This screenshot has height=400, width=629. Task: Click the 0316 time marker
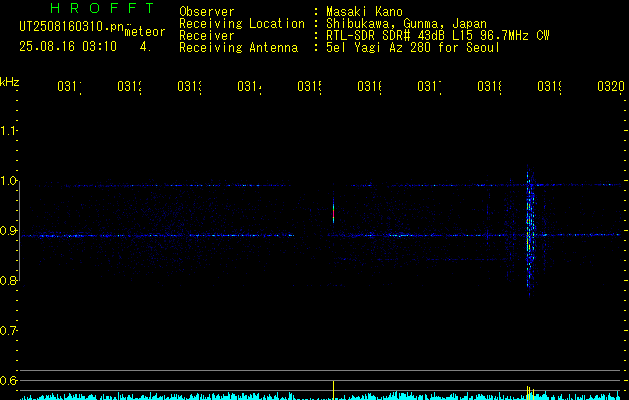pyautogui.click(x=369, y=86)
